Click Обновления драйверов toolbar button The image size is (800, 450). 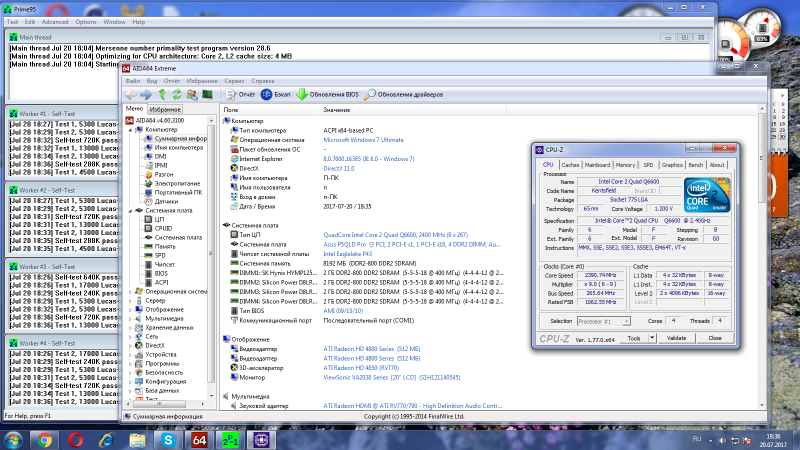[x=404, y=94]
